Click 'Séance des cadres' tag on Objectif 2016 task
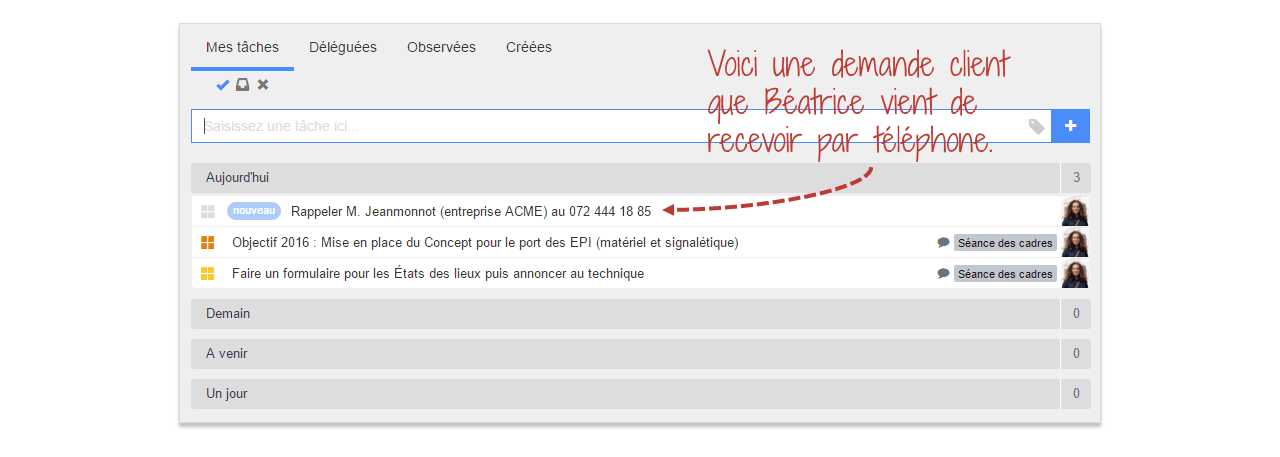The width and height of the screenshot is (1280, 457). (1005, 243)
